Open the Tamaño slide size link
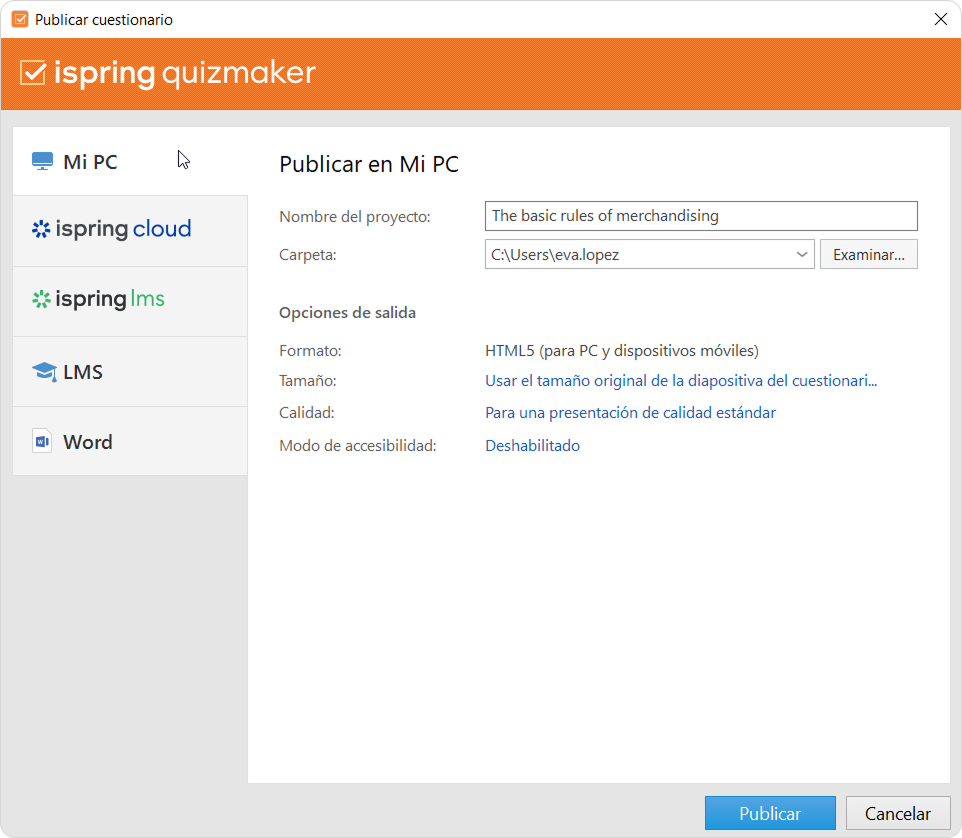 click(680, 381)
